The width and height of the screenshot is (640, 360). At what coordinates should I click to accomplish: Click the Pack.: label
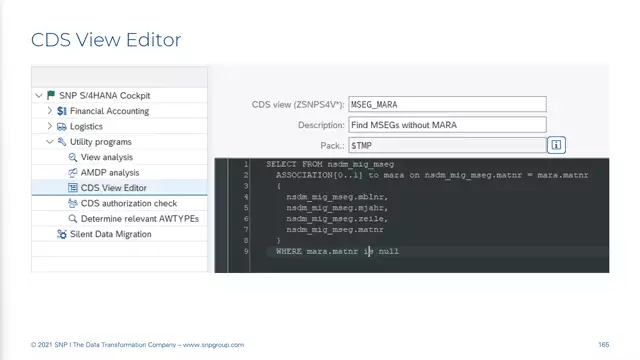click(x=332, y=146)
